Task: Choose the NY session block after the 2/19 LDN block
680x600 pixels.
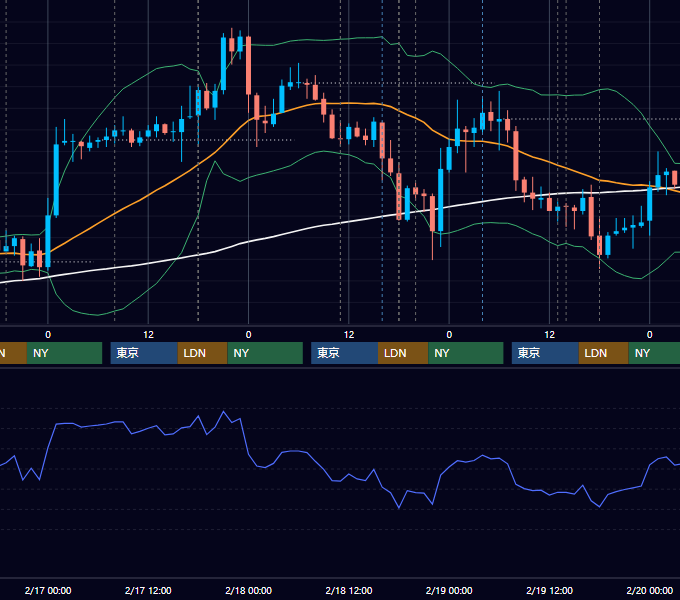Action: pyautogui.click(x=654, y=353)
